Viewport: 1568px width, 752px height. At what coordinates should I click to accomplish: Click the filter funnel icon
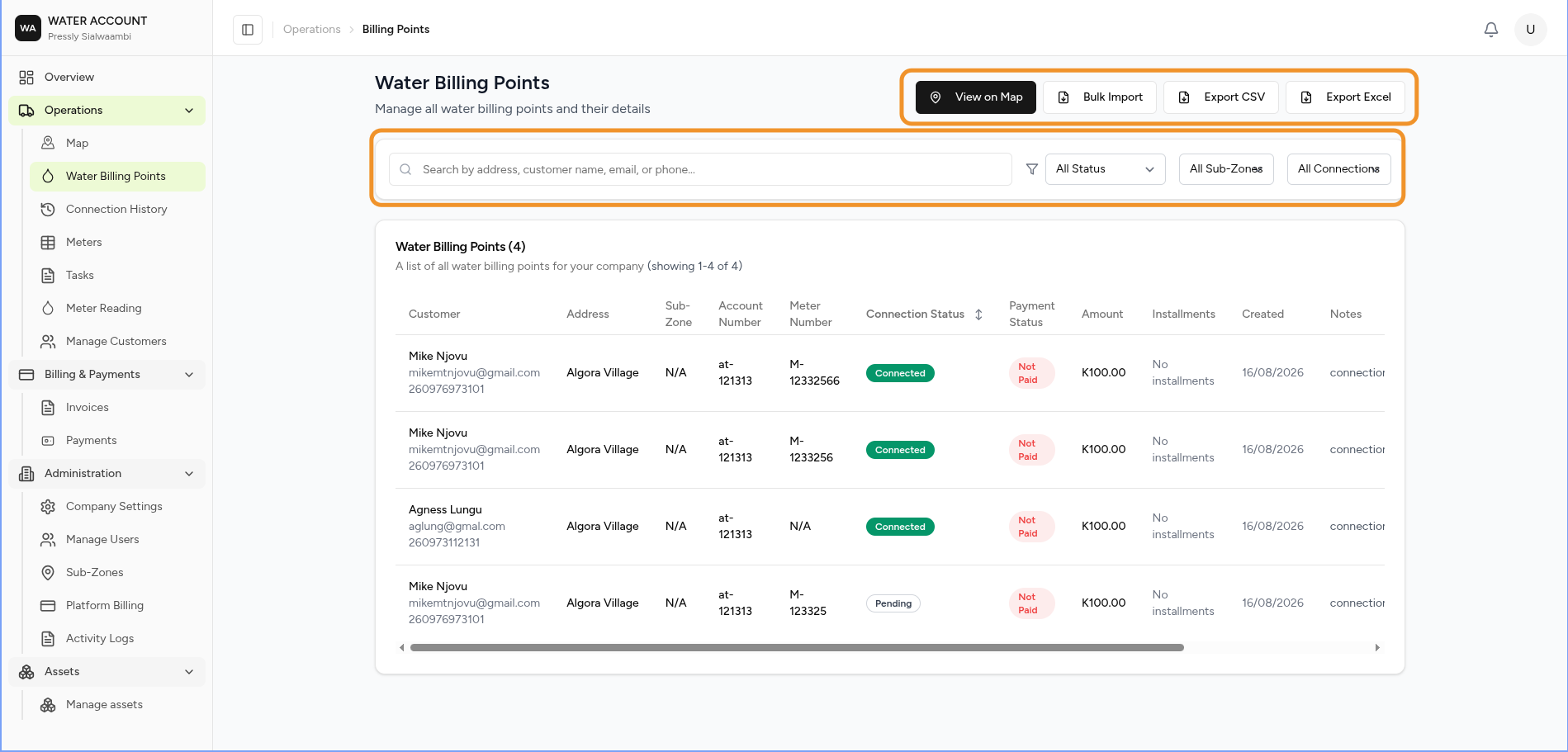pyautogui.click(x=1031, y=169)
